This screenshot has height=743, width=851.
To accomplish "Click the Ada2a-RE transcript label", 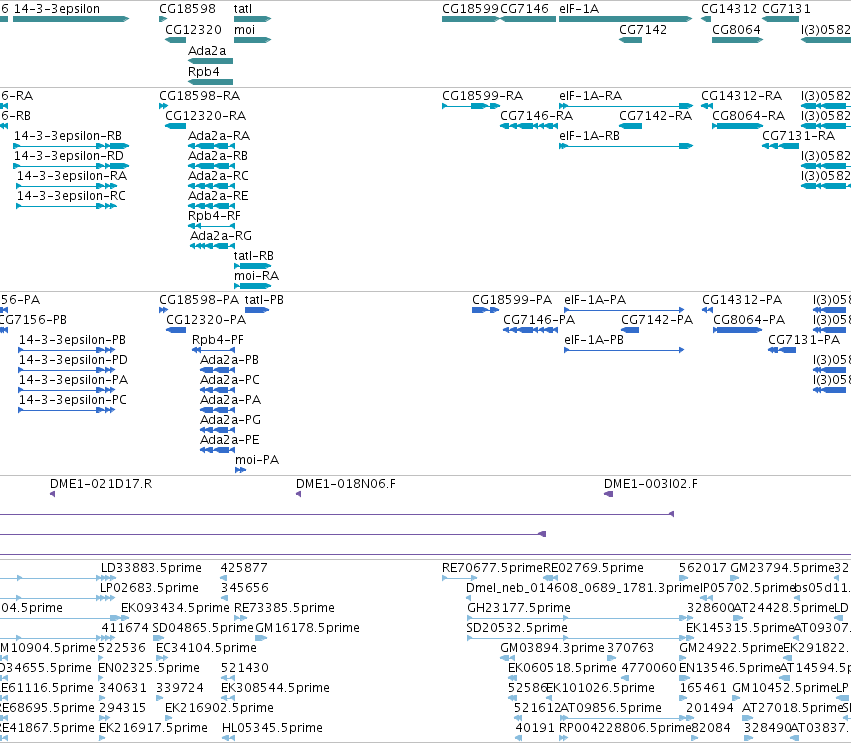I will point(218,195).
